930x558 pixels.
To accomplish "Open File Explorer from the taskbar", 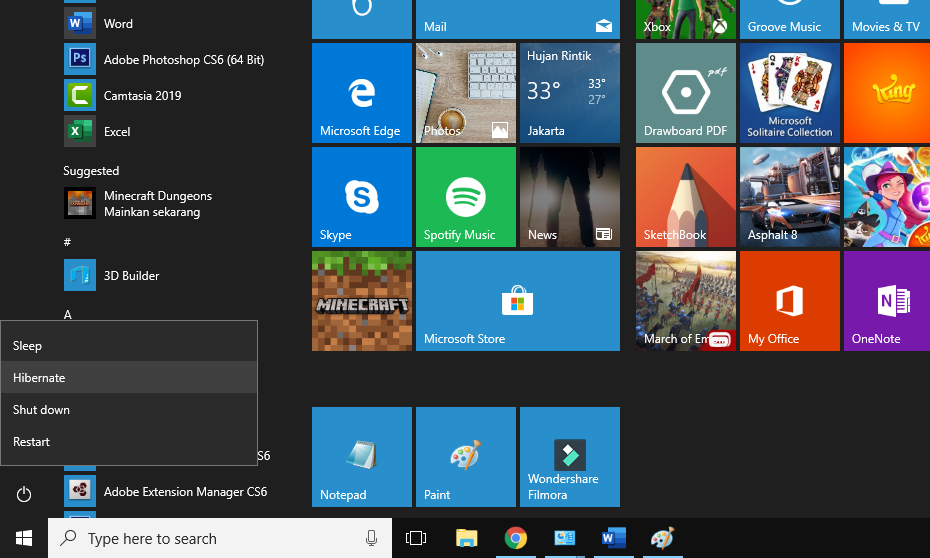I will coord(467,538).
